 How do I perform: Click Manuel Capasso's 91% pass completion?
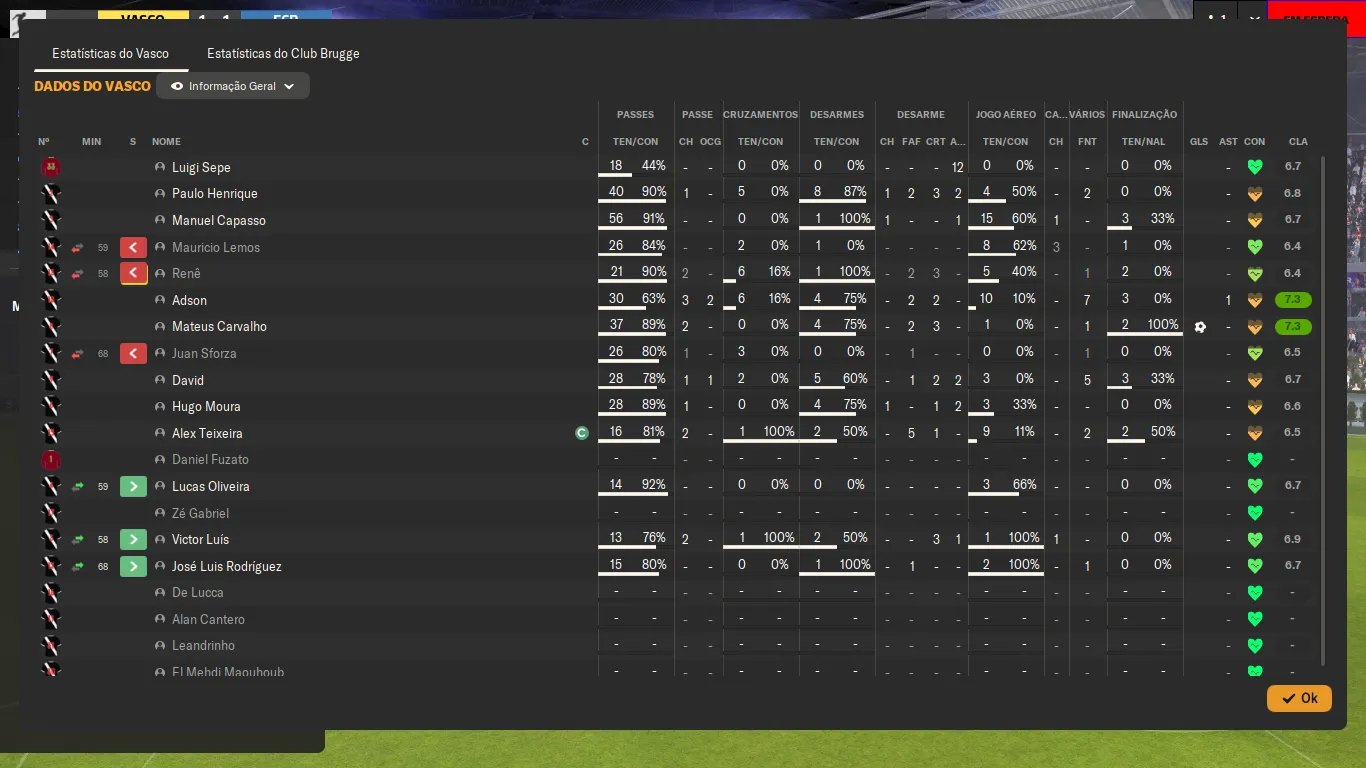654,219
